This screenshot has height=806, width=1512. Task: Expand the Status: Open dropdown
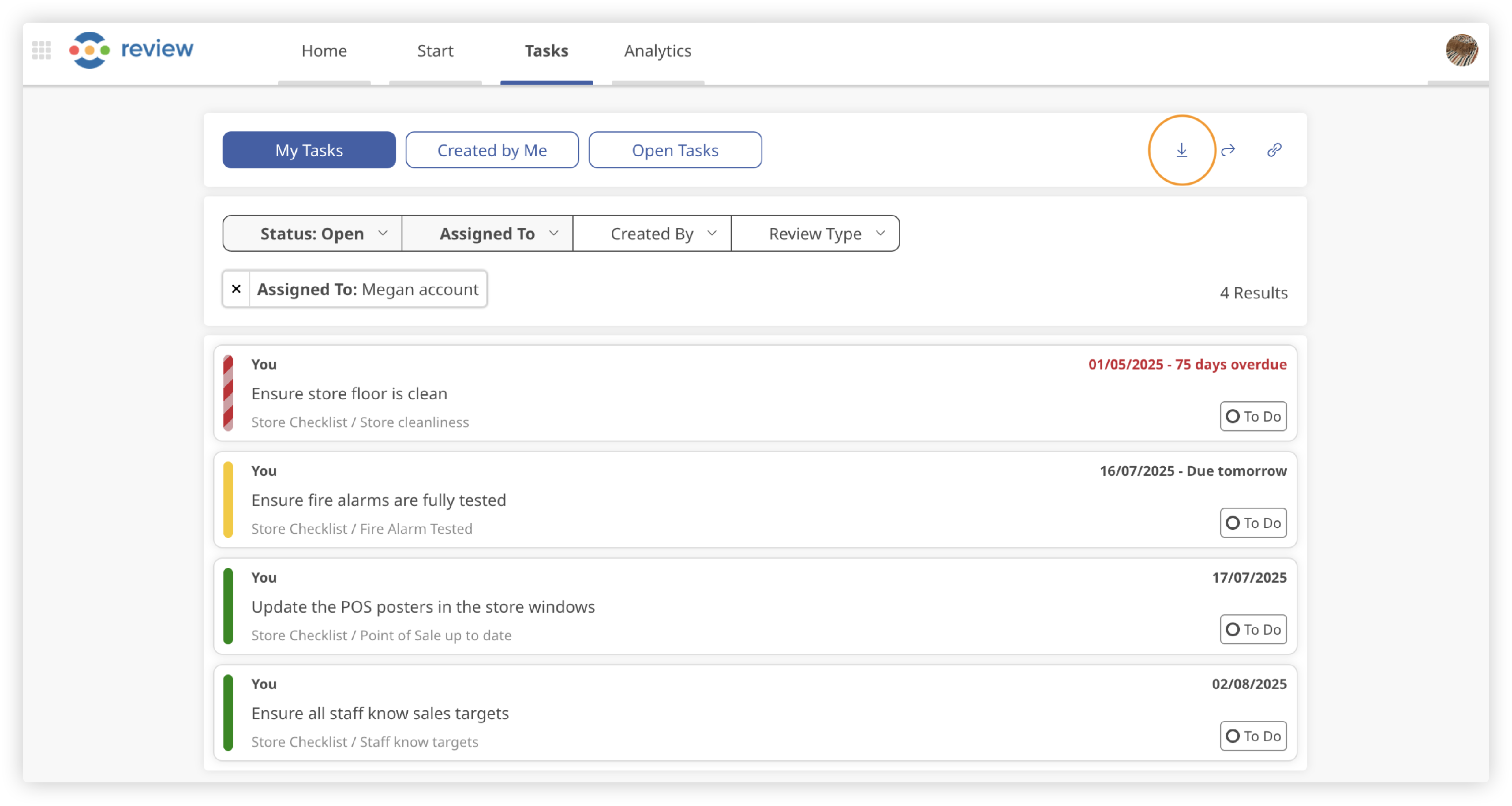click(x=312, y=234)
